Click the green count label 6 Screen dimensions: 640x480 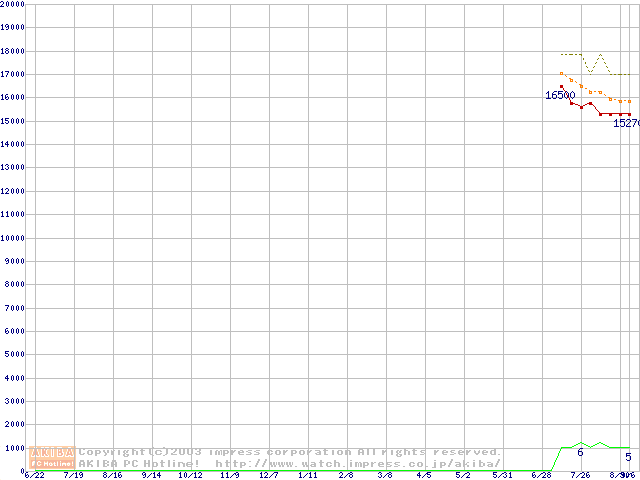point(580,453)
